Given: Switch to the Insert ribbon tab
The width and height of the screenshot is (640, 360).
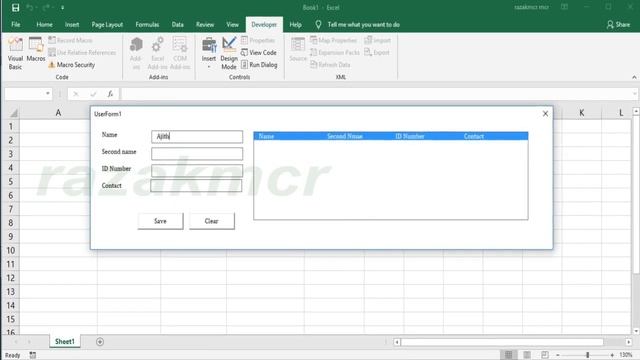Looking at the screenshot, I should (x=72, y=24).
